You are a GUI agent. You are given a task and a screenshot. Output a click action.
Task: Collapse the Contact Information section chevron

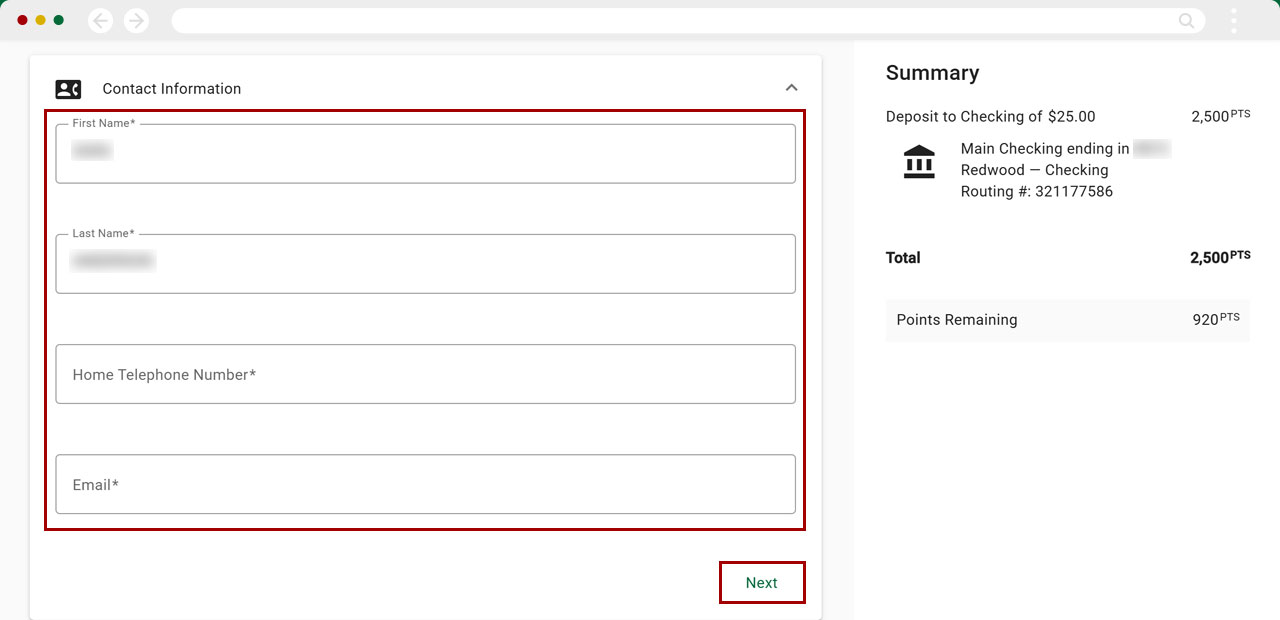coord(791,88)
